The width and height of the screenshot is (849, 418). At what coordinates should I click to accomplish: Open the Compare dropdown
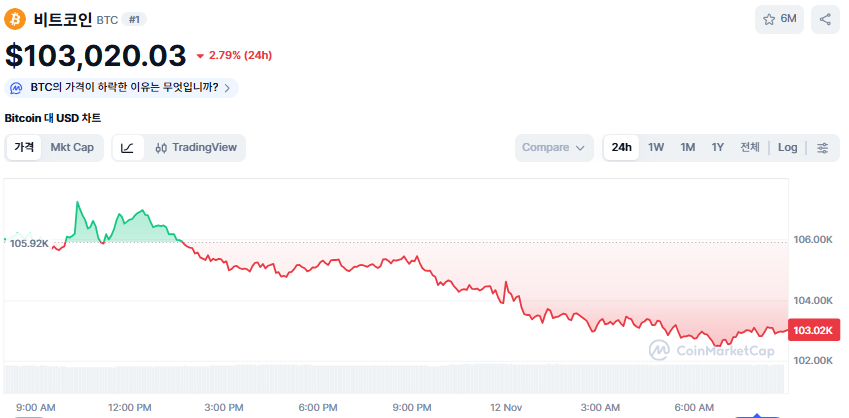[554, 148]
